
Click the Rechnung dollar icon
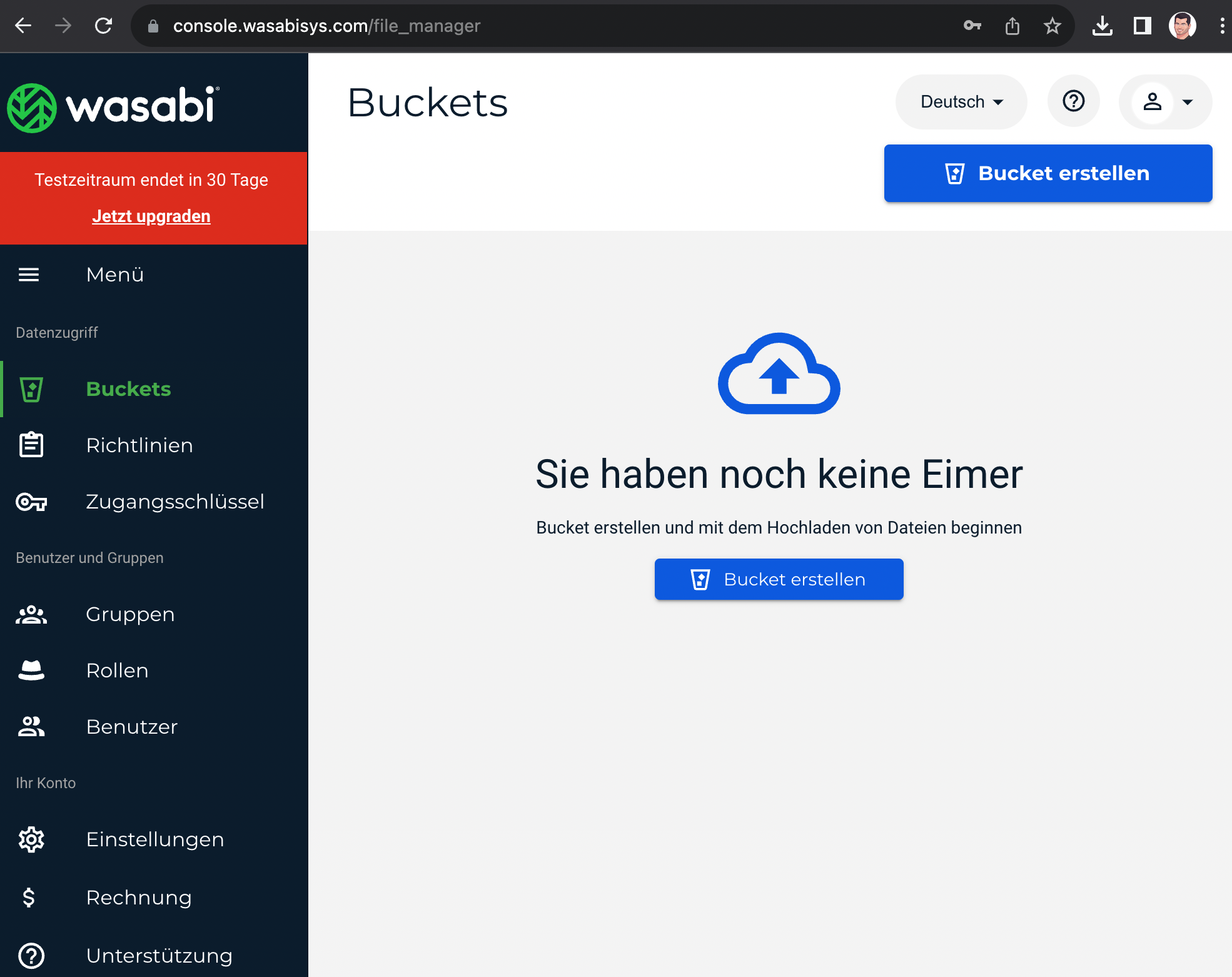(29, 898)
